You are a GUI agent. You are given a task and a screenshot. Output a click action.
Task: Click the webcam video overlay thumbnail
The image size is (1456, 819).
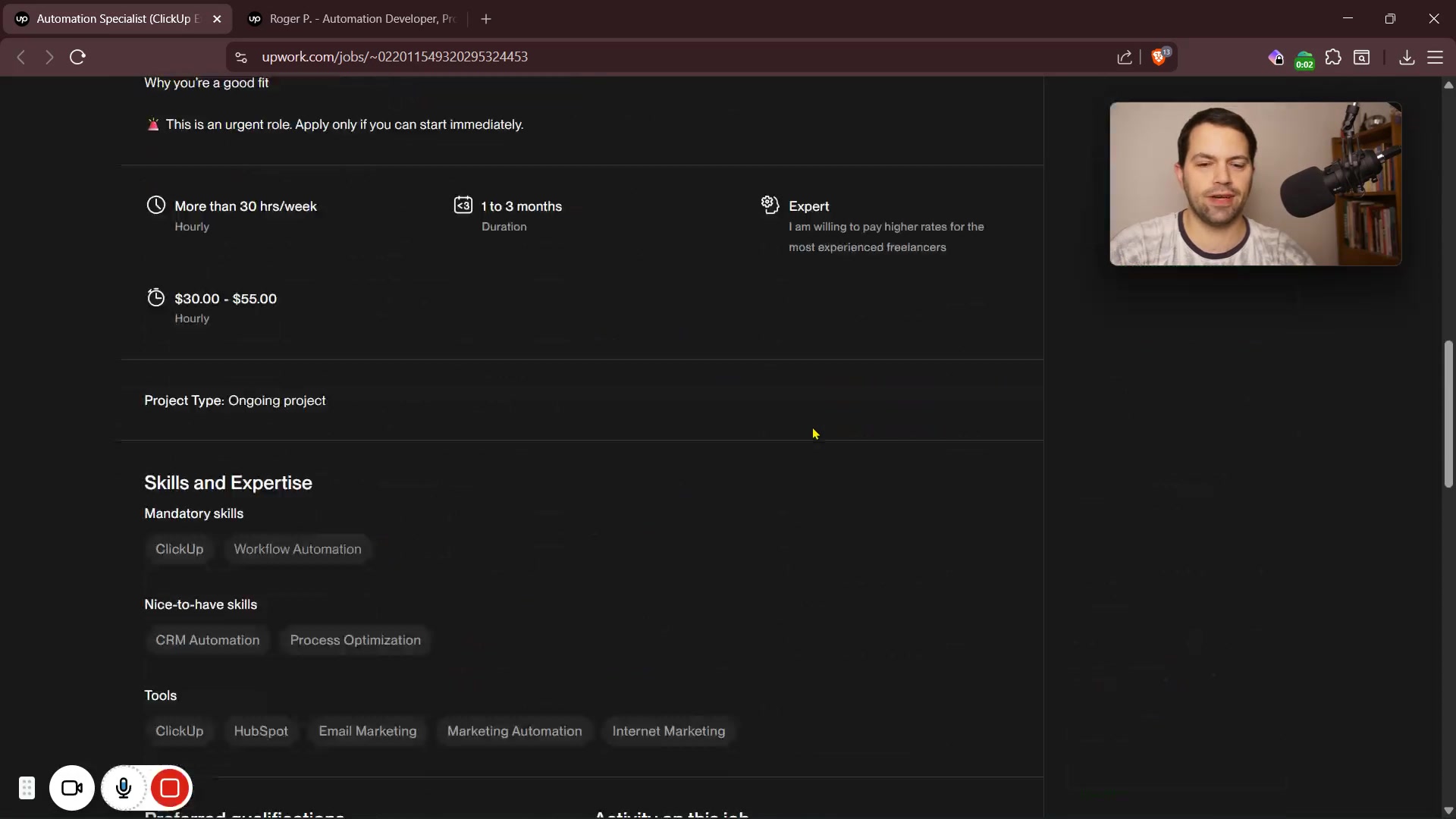(1255, 184)
